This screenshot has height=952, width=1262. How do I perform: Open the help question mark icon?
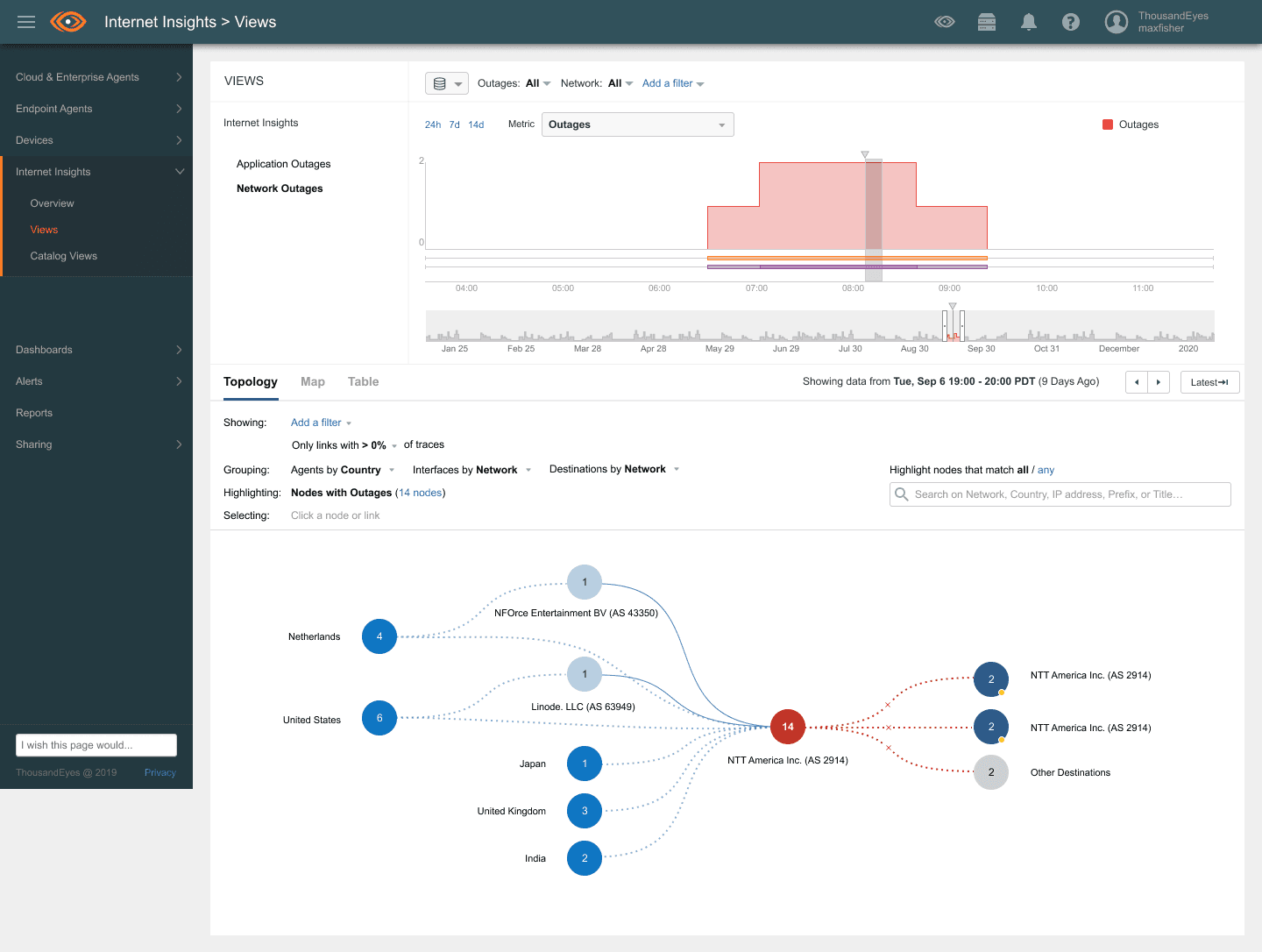coord(1071,22)
